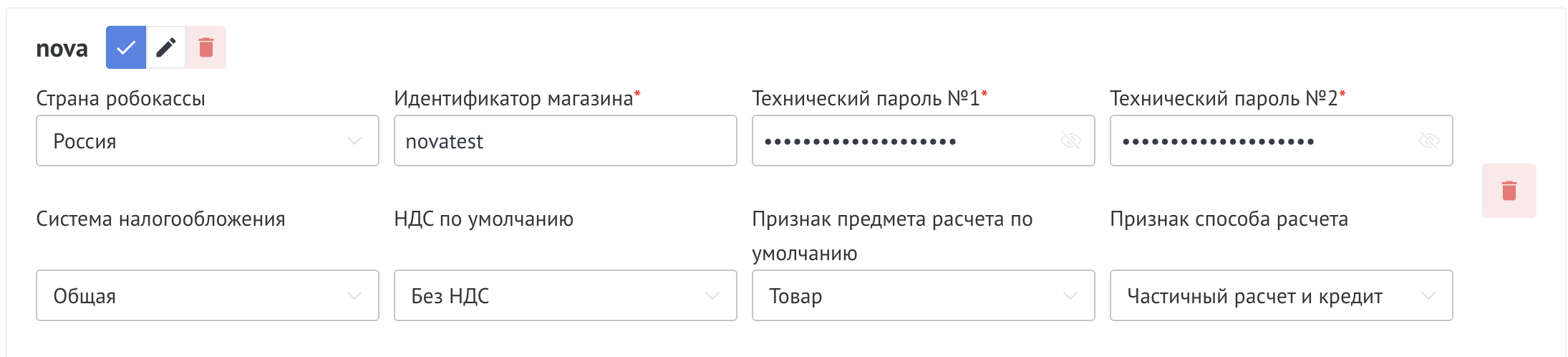Show Технический пароль №1 via eye icon
The width and height of the screenshot is (1568, 357).
pyautogui.click(x=1070, y=141)
